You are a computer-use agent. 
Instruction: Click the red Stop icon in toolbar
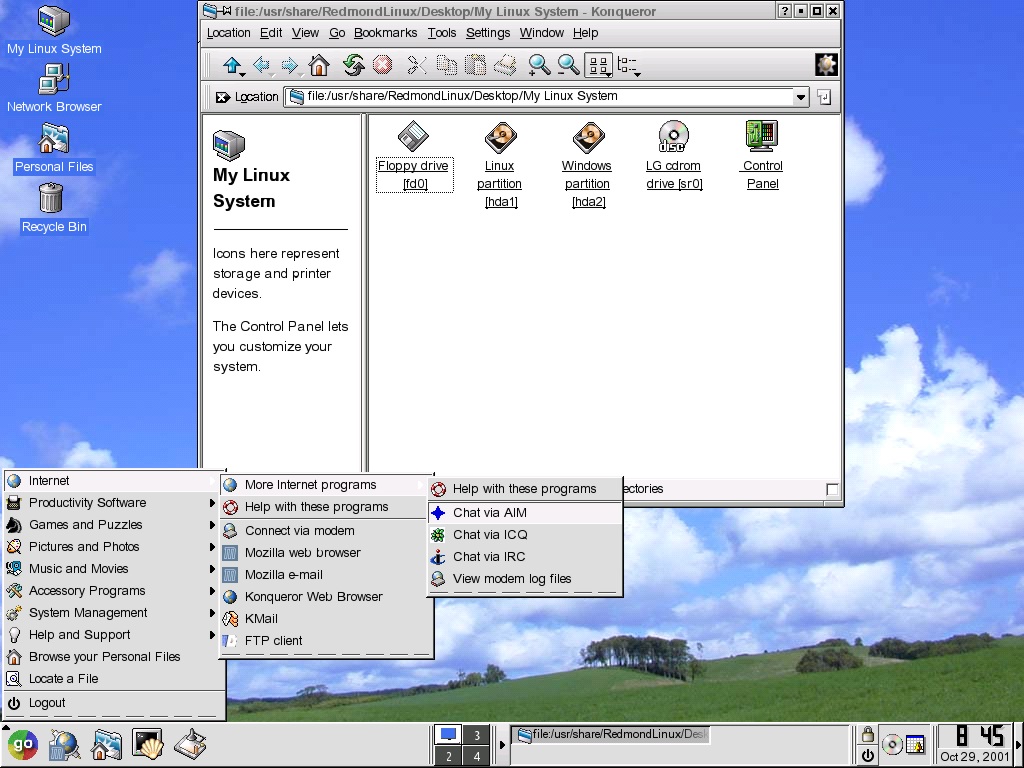(383, 65)
